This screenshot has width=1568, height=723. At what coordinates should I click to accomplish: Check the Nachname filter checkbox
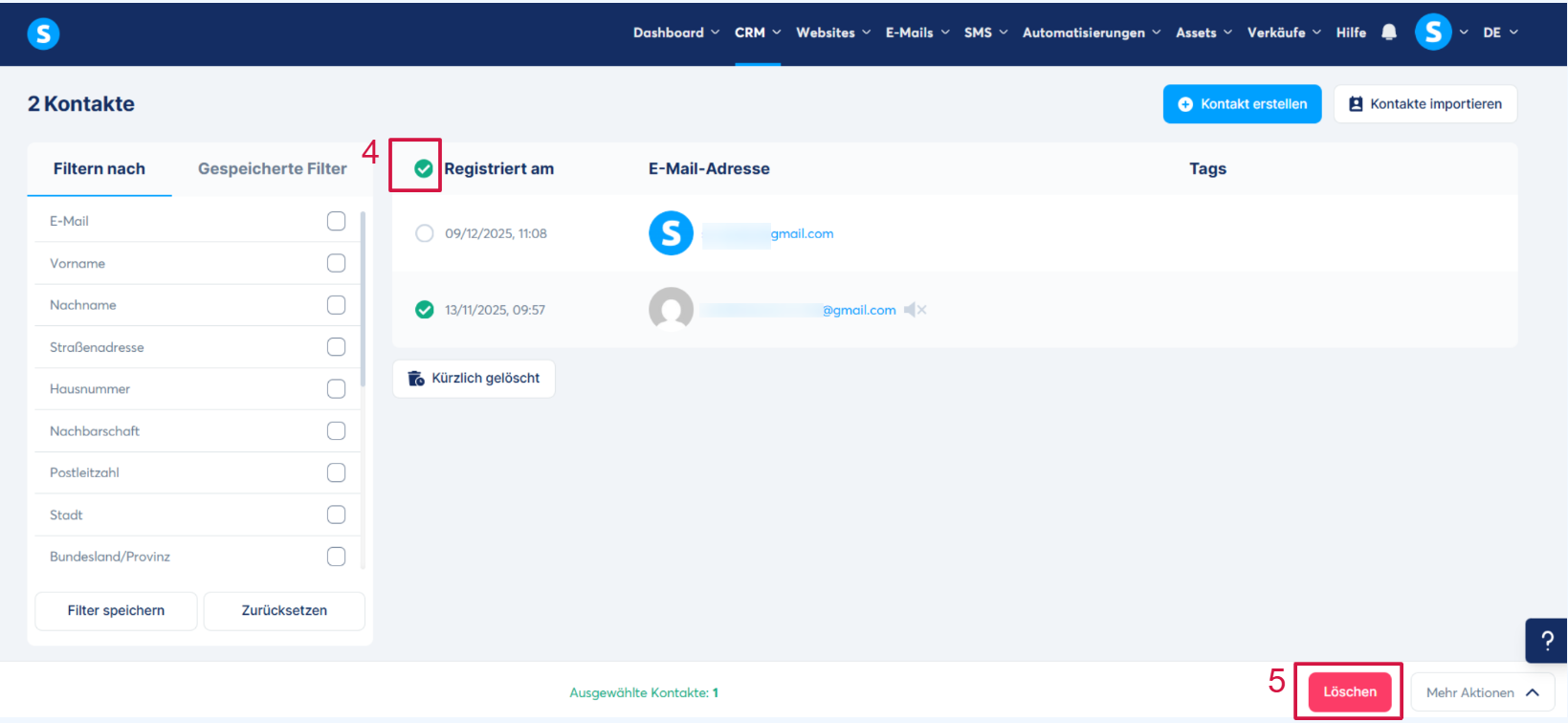(336, 305)
